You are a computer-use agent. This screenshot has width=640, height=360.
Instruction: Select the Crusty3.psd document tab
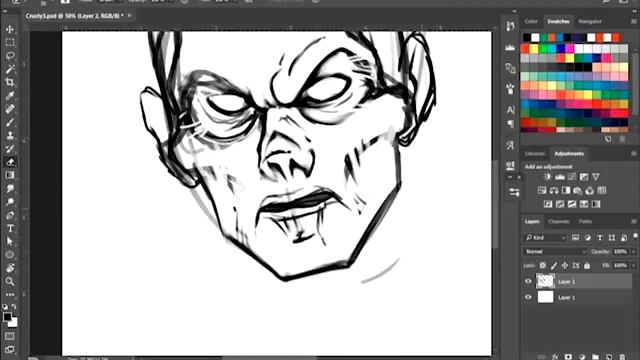pos(74,16)
